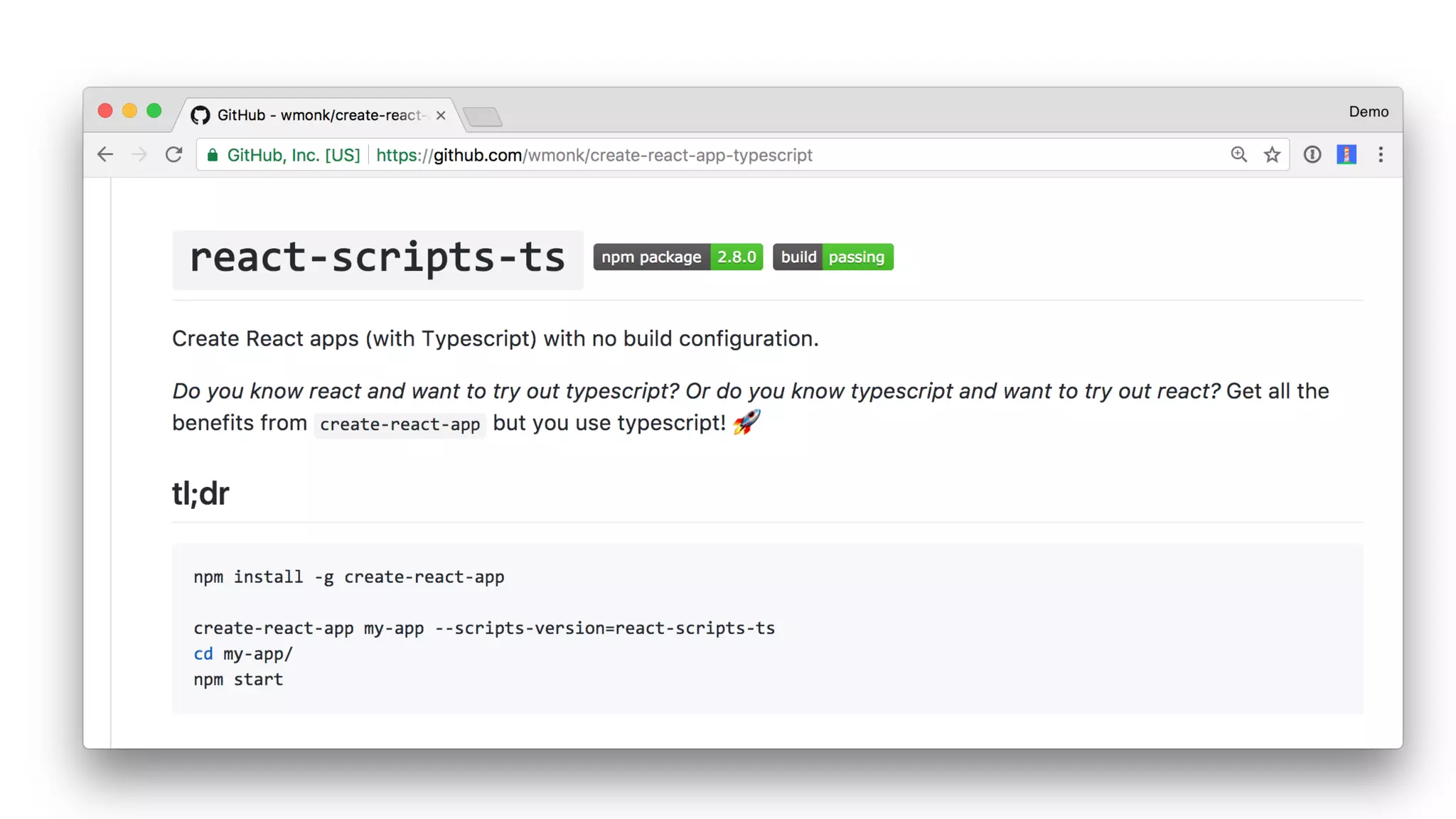The width and height of the screenshot is (1456, 819).
Task: Select the GitHub wmonk/create-react tab
Action: coord(320,115)
